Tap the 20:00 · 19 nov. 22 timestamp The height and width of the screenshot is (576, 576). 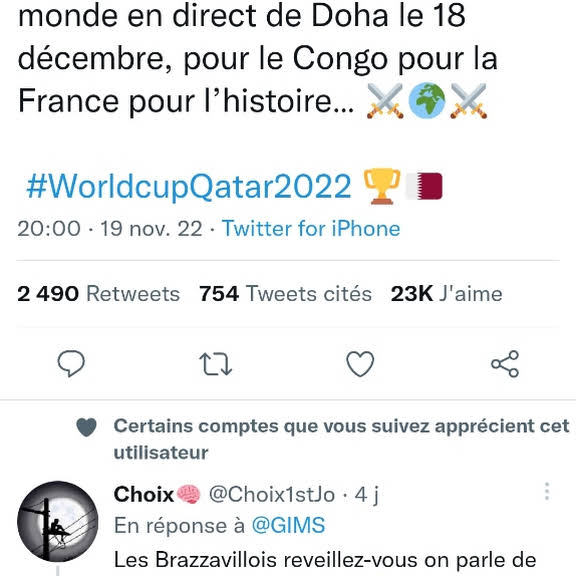(x=110, y=228)
